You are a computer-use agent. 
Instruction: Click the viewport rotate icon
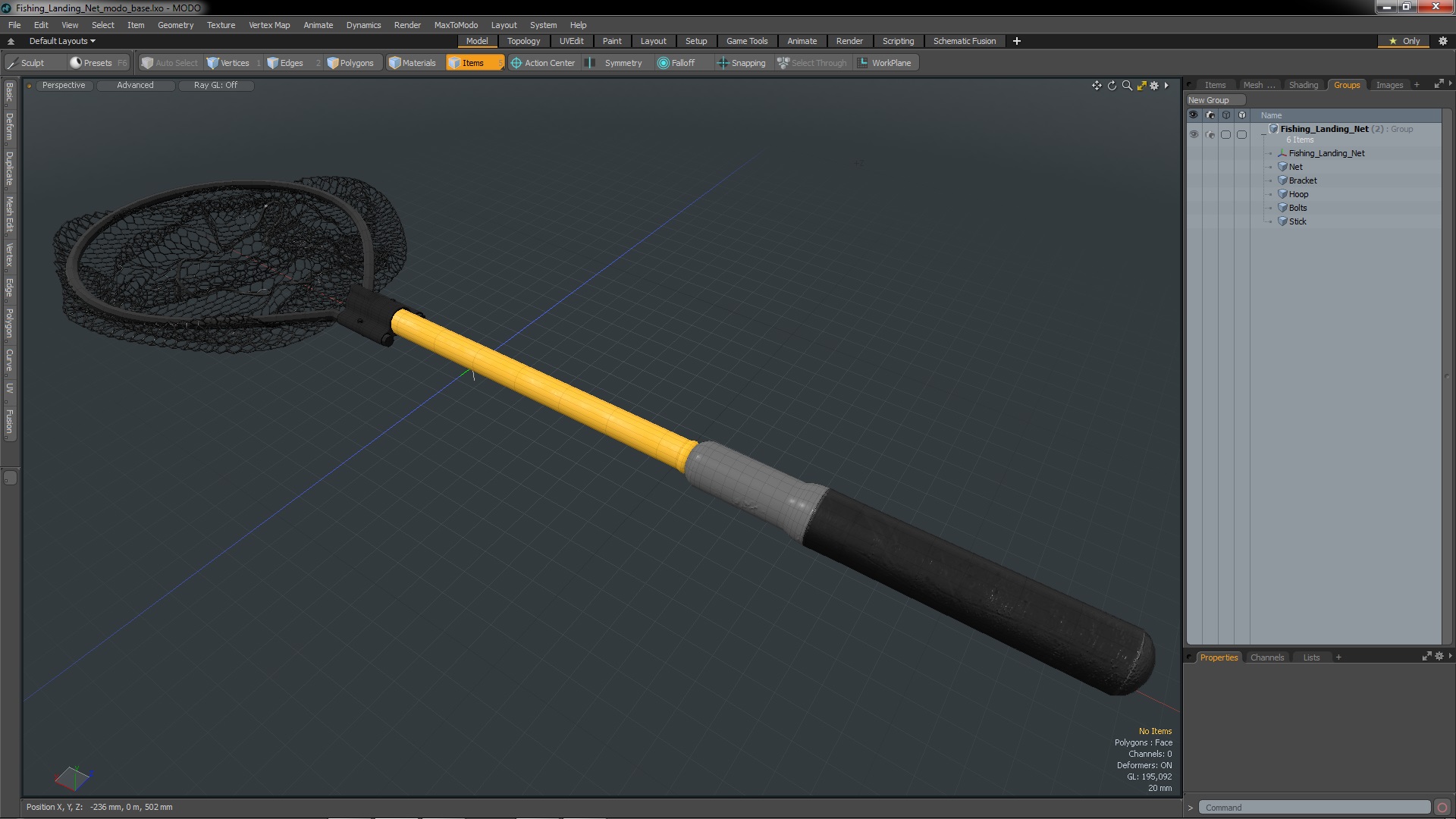(1112, 86)
